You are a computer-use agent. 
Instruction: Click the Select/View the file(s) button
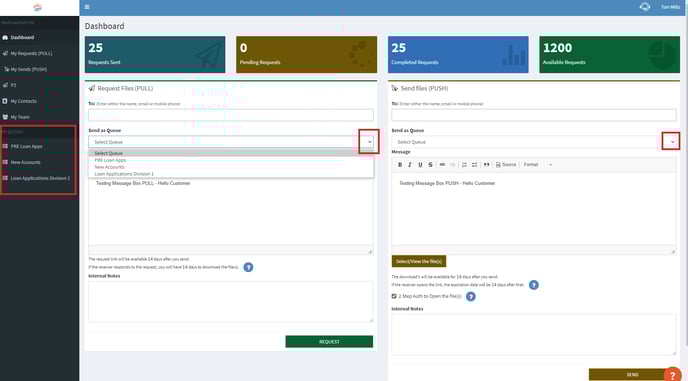(419, 262)
